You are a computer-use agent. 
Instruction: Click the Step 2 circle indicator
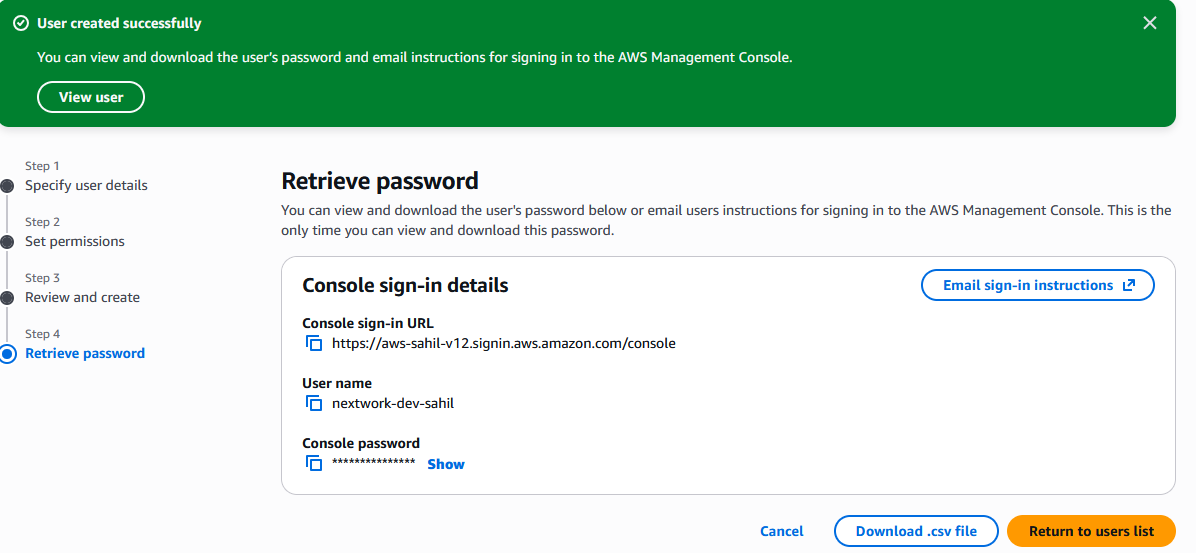(7, 241)
